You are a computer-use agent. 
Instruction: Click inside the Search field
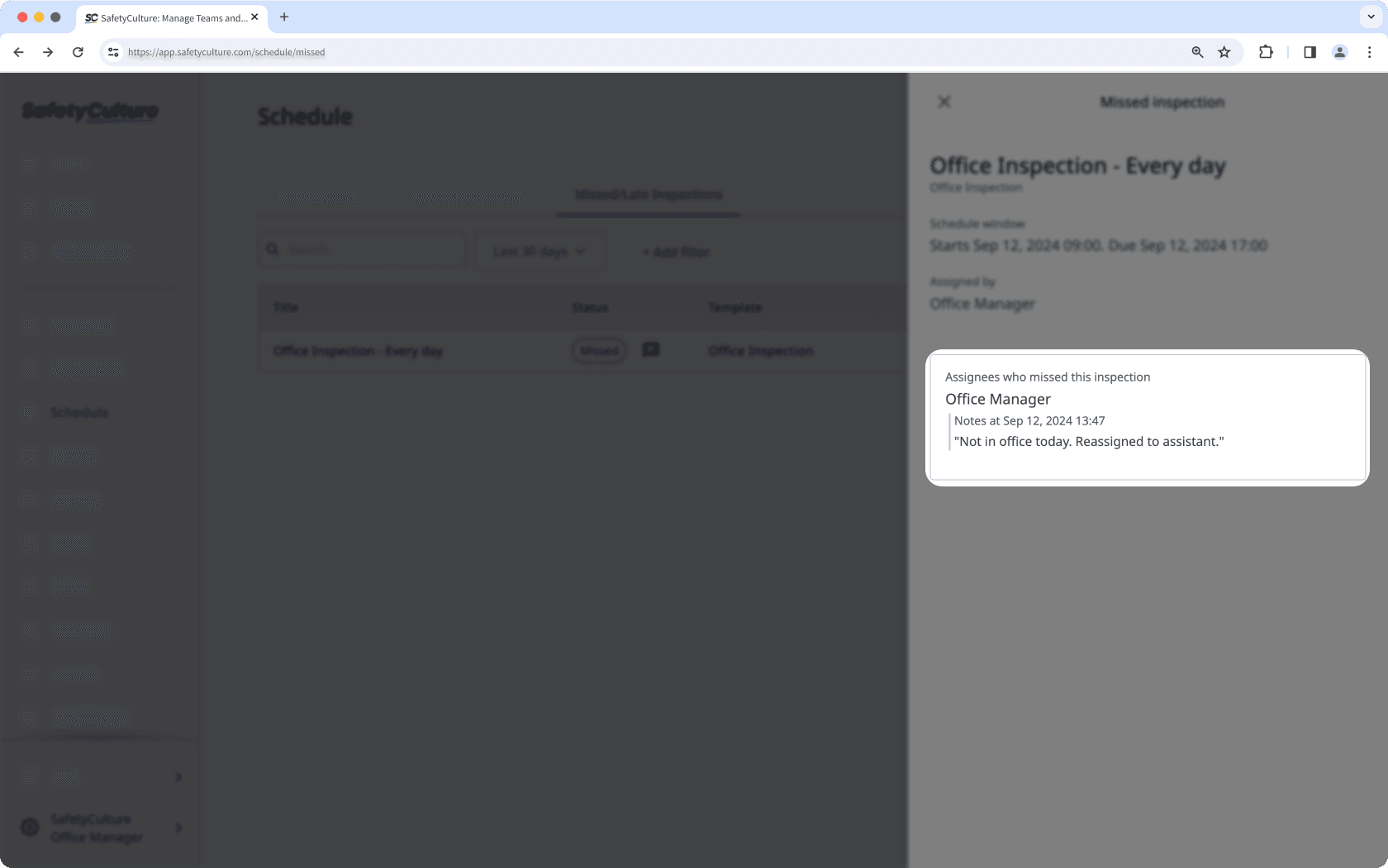point(364,249)
